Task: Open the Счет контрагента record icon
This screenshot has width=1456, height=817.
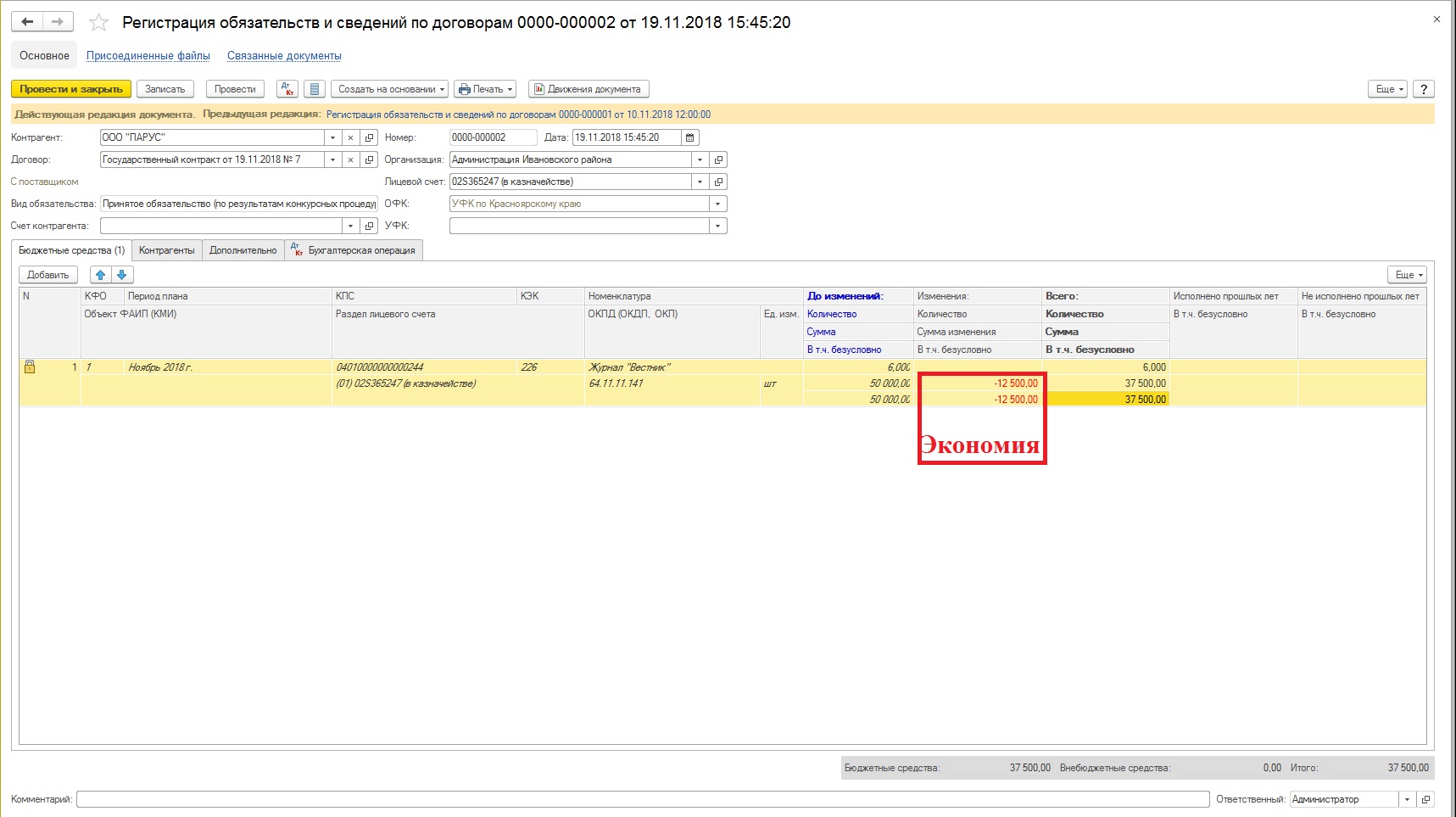Action: pyautogui.click(x=369, y=226)
